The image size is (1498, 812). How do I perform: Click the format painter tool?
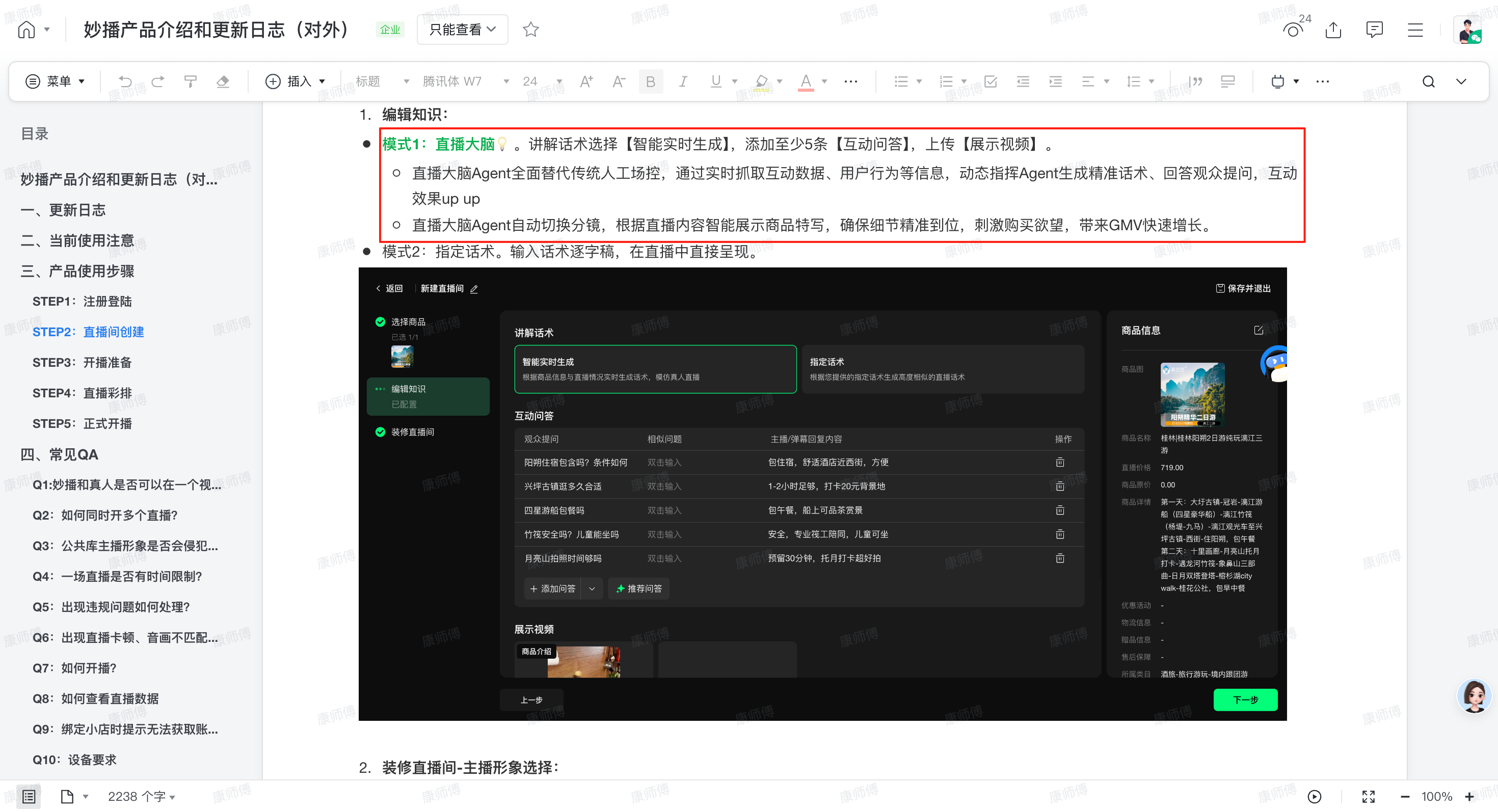[x=190, y=82]
